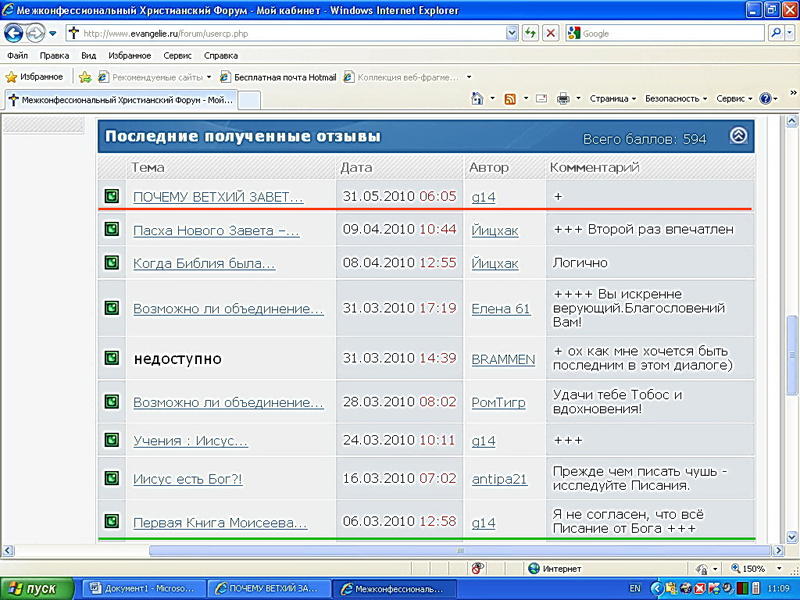Open the Избранное menu in menu bar
Screen dimensions: 800x600
click(130, 56)
